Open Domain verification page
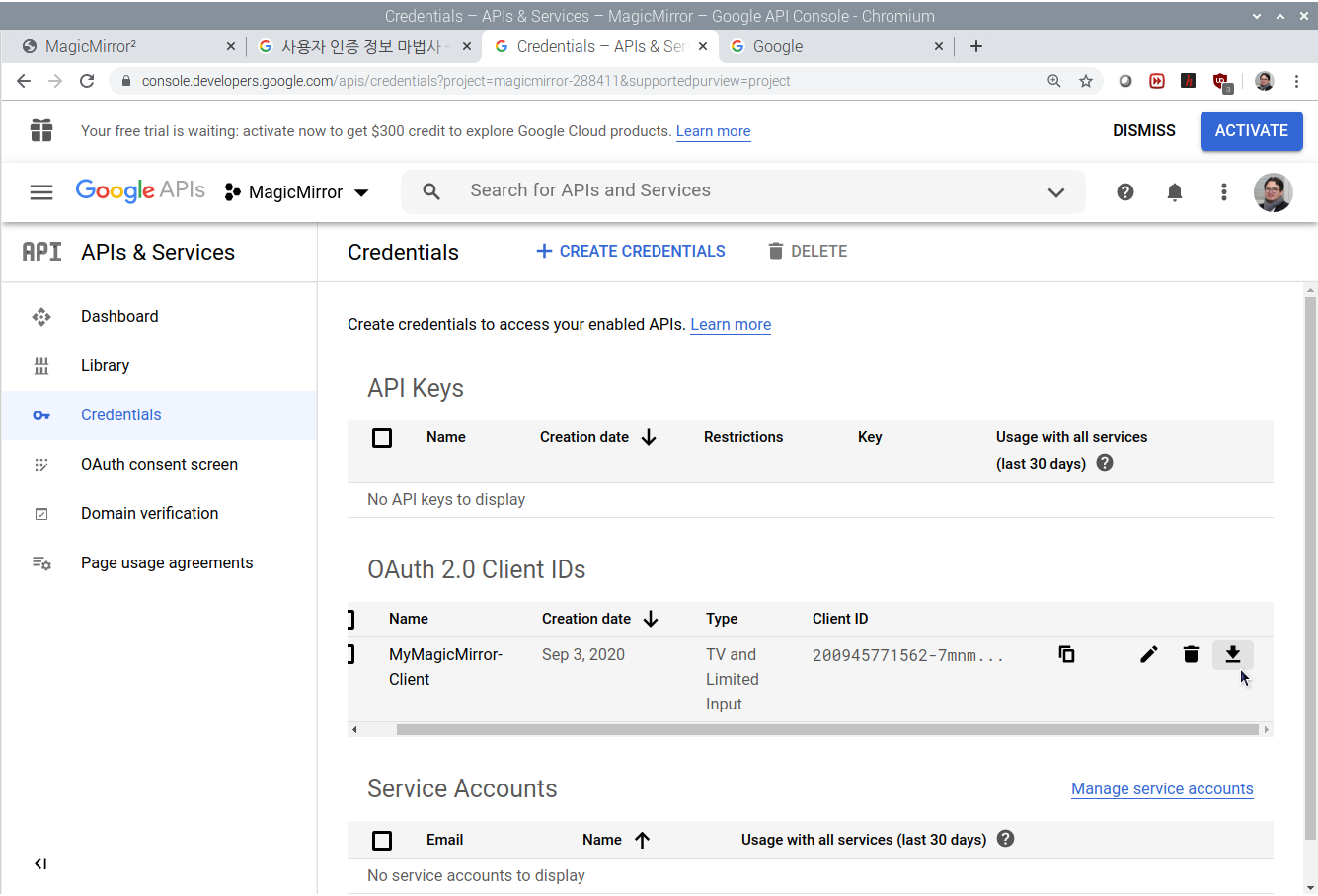 [159, 513]
